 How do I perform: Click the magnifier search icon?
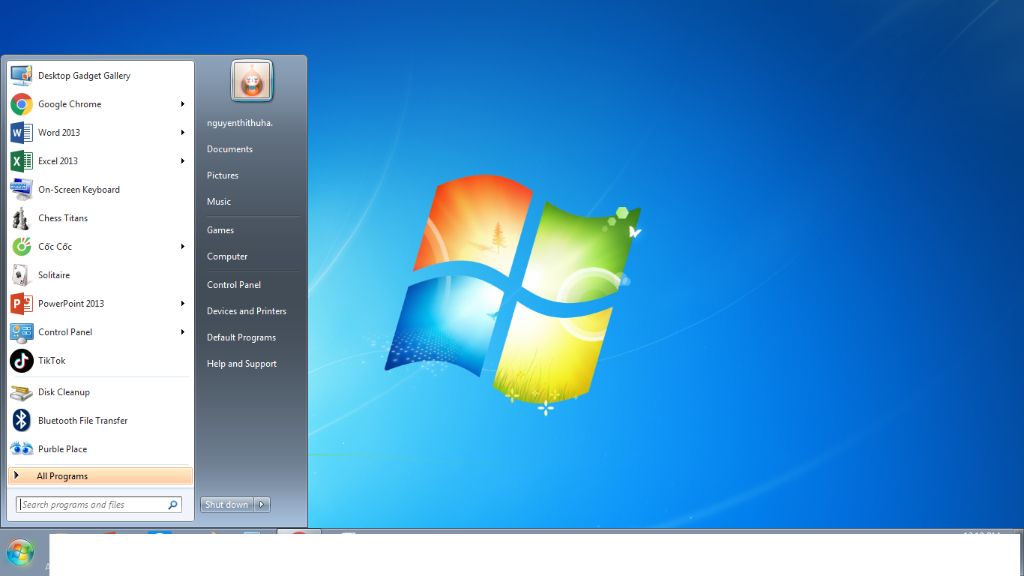[173, 505]
